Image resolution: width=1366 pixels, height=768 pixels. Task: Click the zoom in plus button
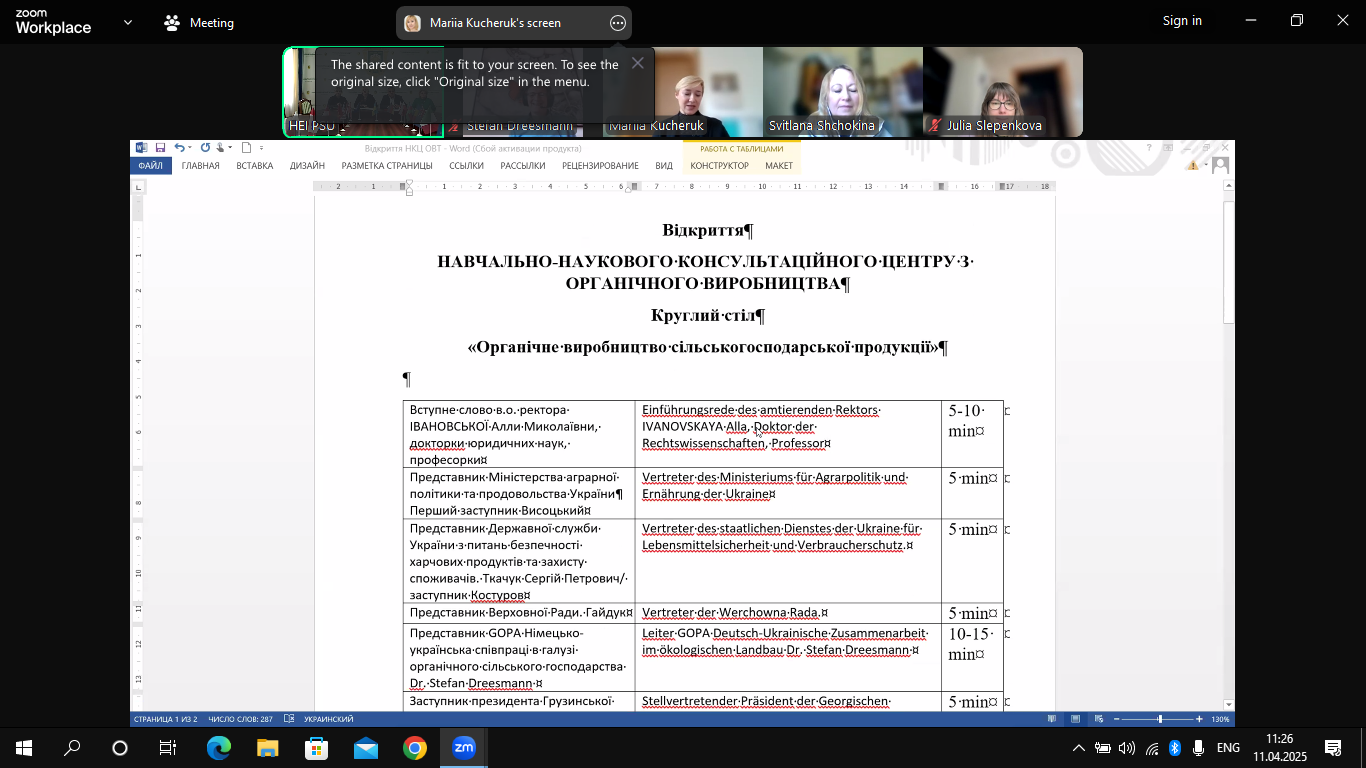1199,719
